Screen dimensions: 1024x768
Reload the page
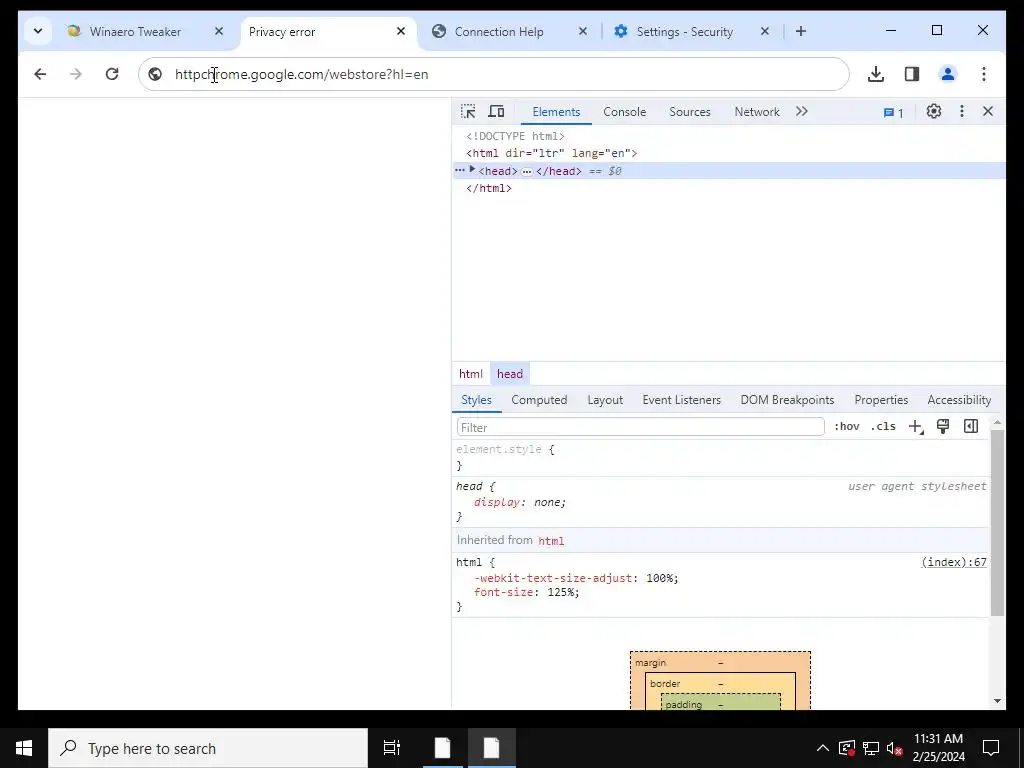point(112,74)
